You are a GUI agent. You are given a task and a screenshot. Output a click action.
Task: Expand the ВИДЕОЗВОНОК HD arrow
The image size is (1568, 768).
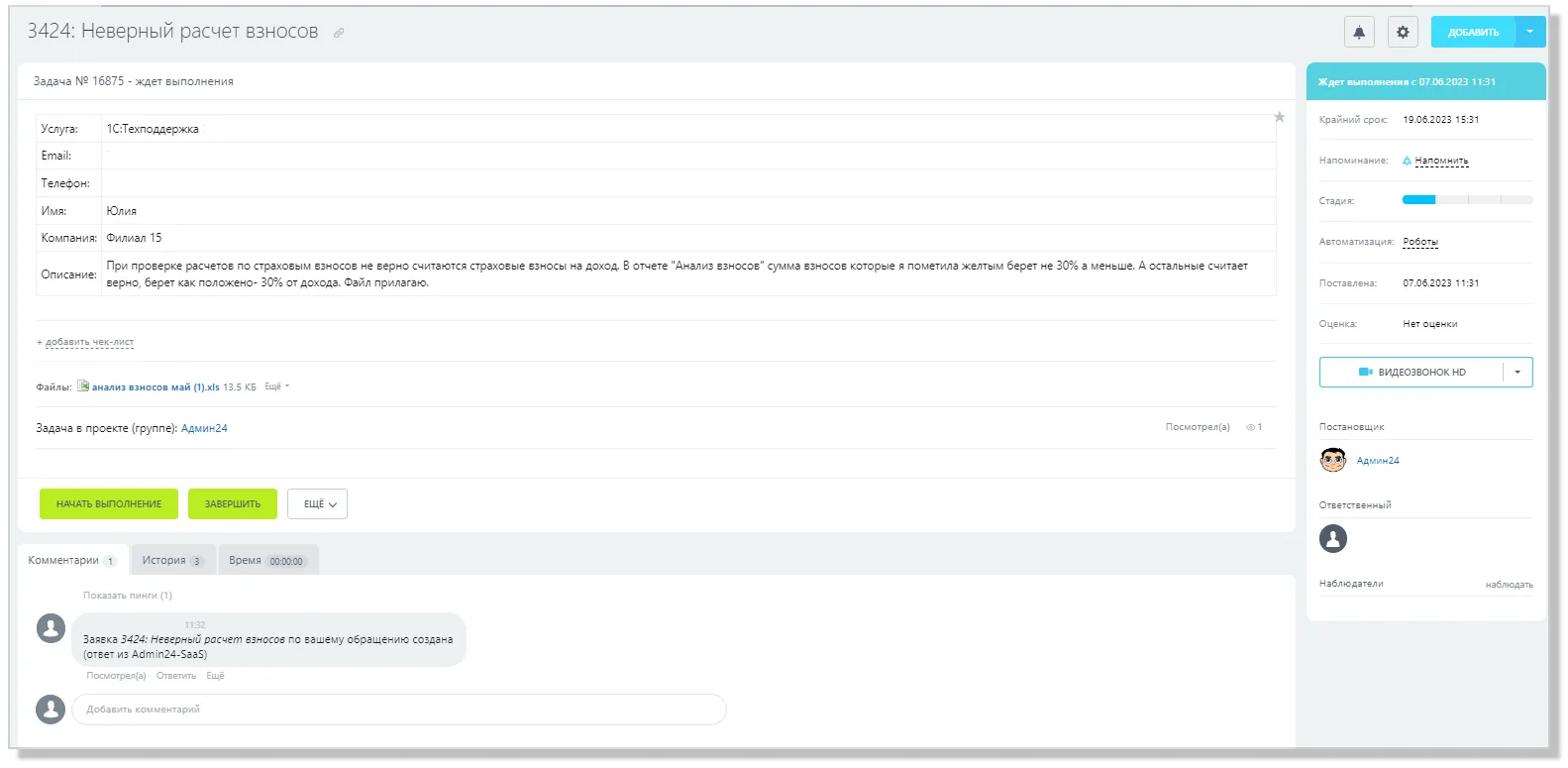pos(1517,373)
